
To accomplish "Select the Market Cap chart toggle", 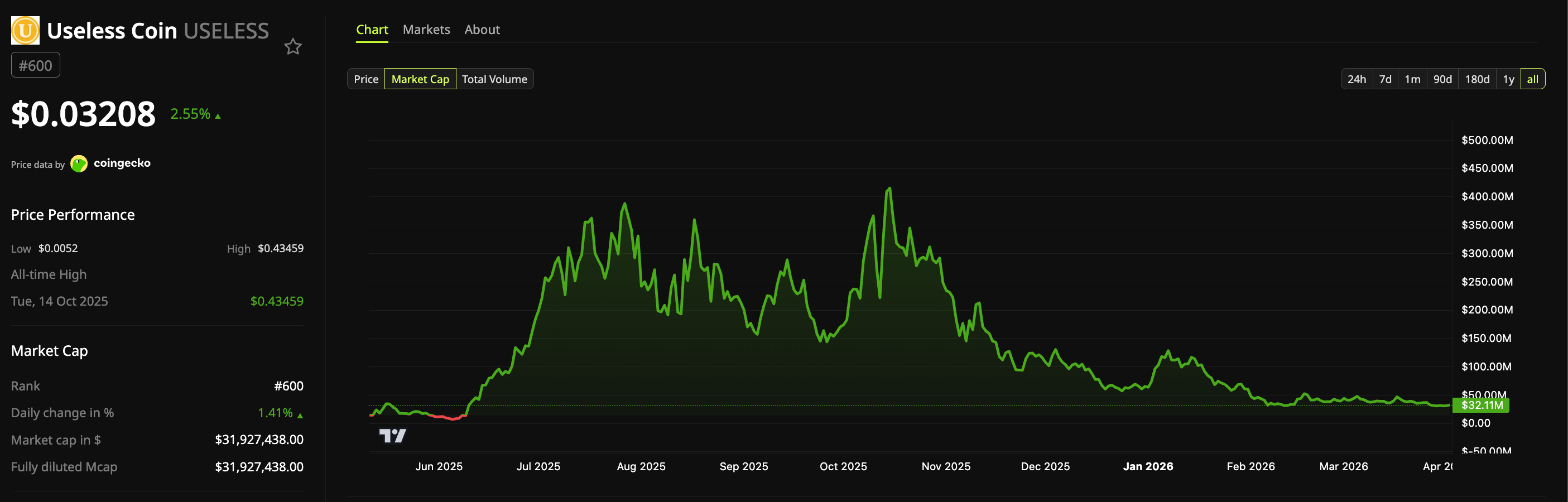I will click(420, 79).
